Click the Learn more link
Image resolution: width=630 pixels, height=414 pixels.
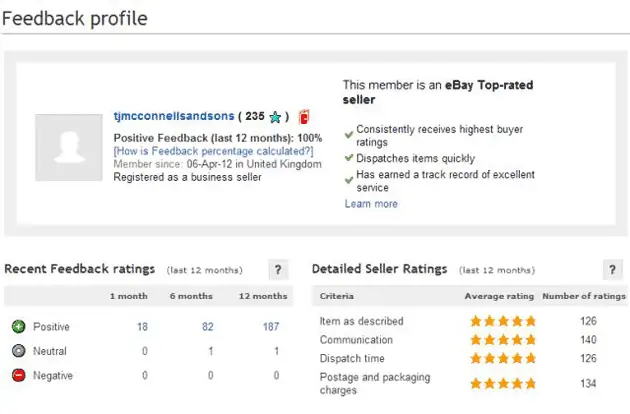[x=371, y=204]
